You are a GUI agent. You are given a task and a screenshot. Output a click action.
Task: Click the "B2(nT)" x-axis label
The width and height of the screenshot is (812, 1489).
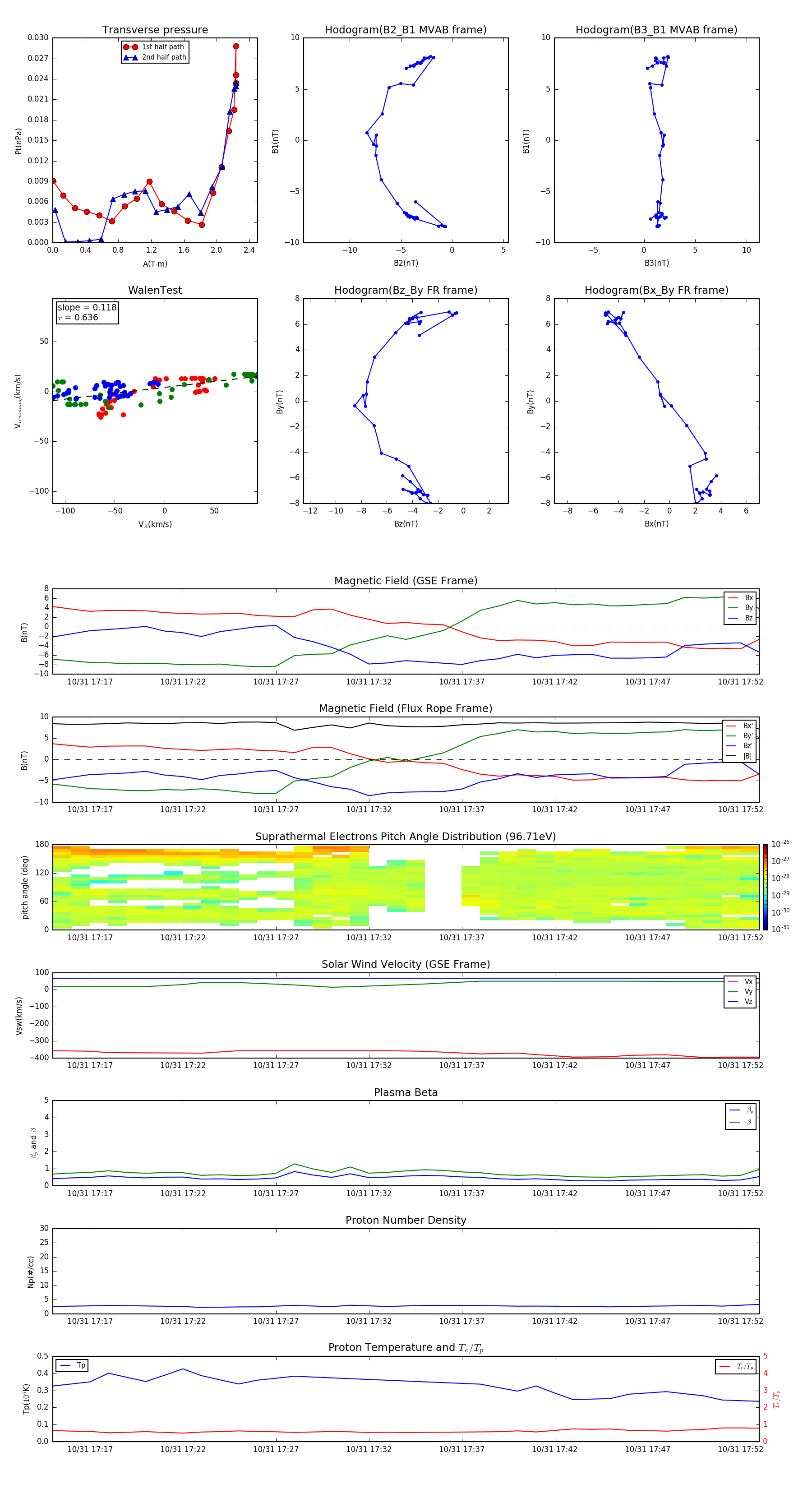pos(406,263)
